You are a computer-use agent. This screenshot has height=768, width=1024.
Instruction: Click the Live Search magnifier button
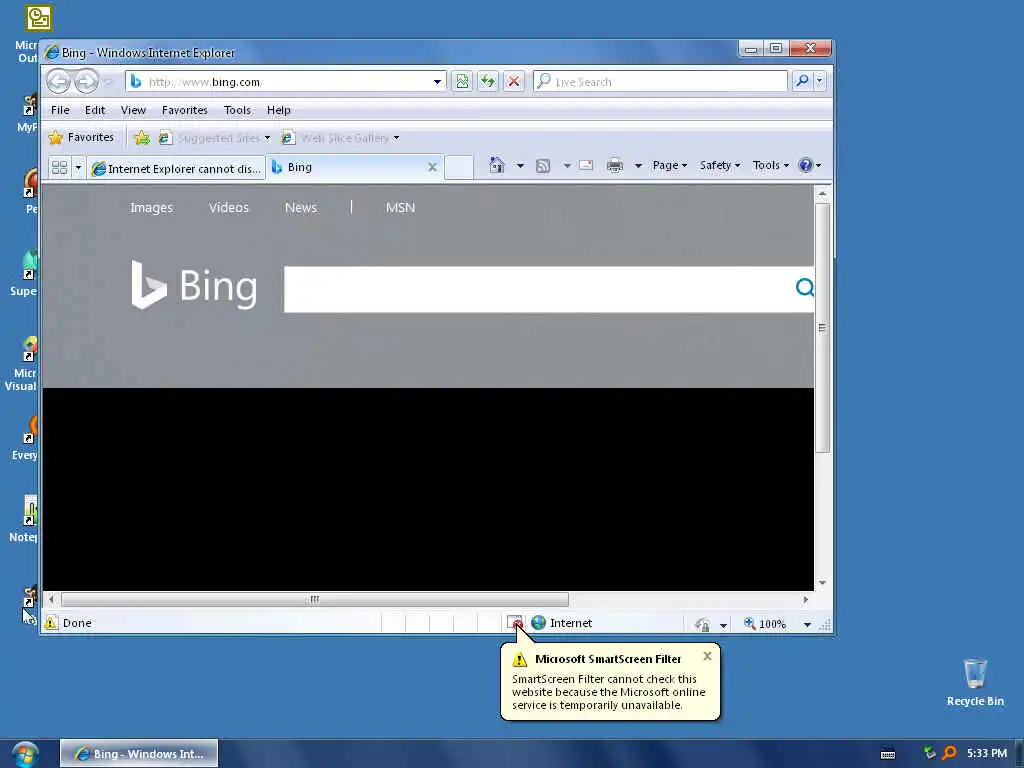[x=802, y=81]
